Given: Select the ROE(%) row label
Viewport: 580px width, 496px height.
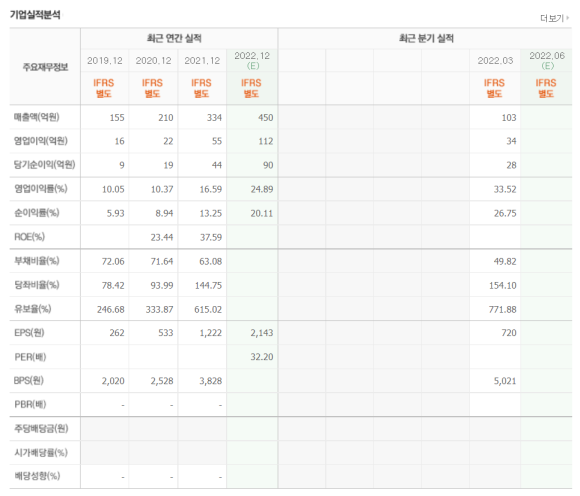Looking at the screenshot, I should 30,237.
